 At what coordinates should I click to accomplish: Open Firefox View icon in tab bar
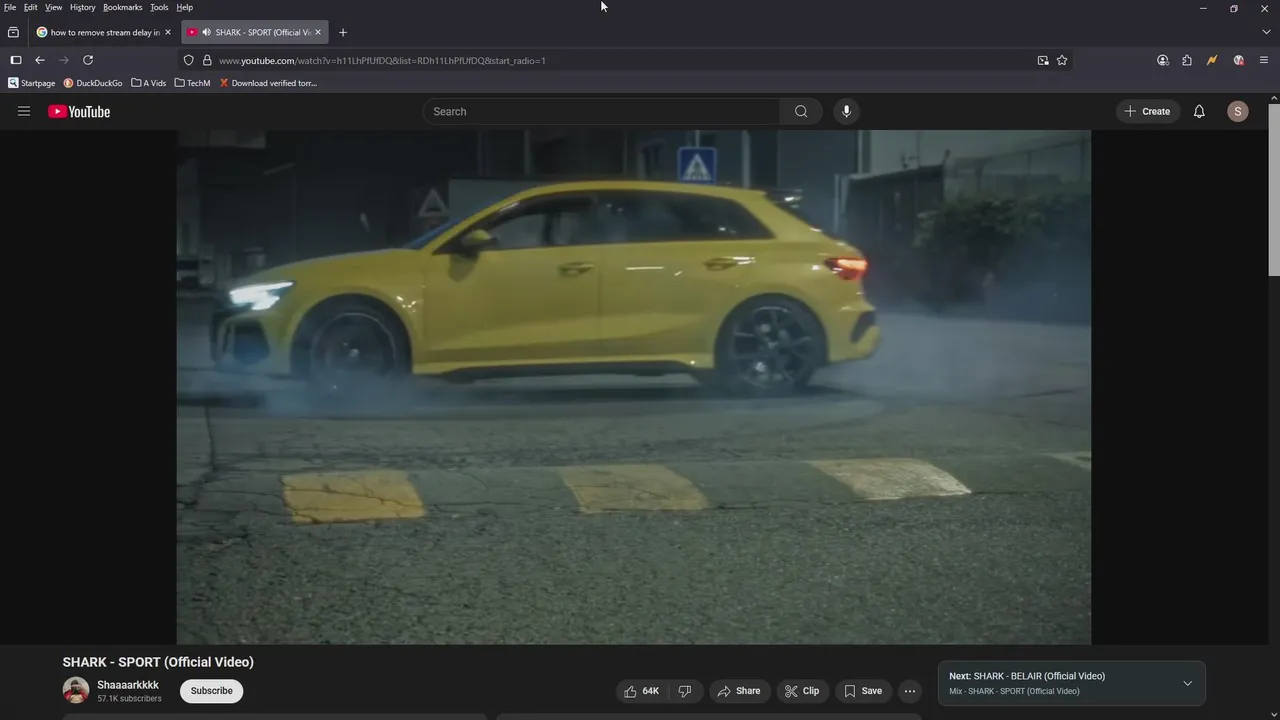click(13, 32)
